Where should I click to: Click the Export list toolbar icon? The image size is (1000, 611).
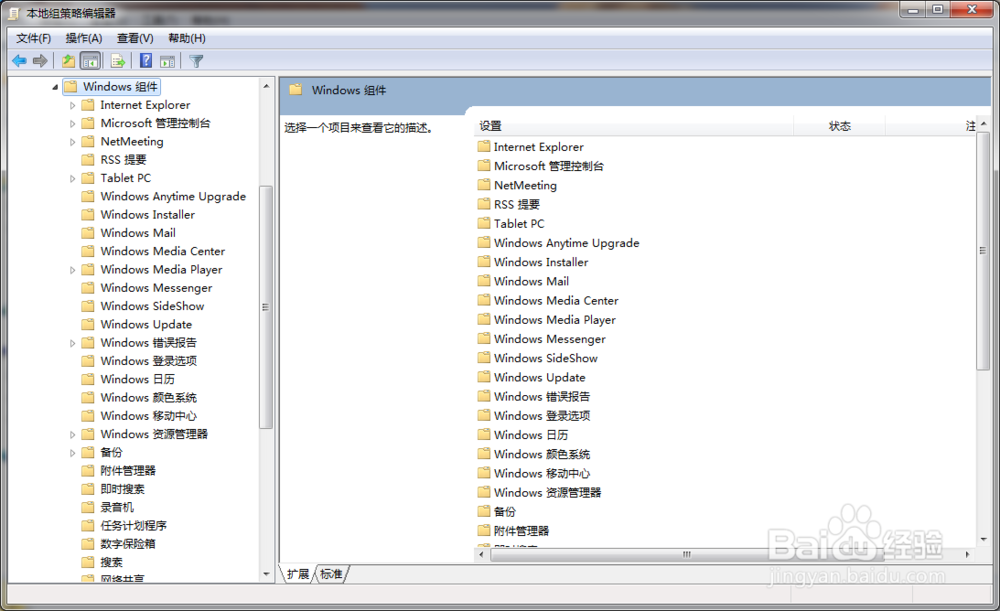click(118, 61)
